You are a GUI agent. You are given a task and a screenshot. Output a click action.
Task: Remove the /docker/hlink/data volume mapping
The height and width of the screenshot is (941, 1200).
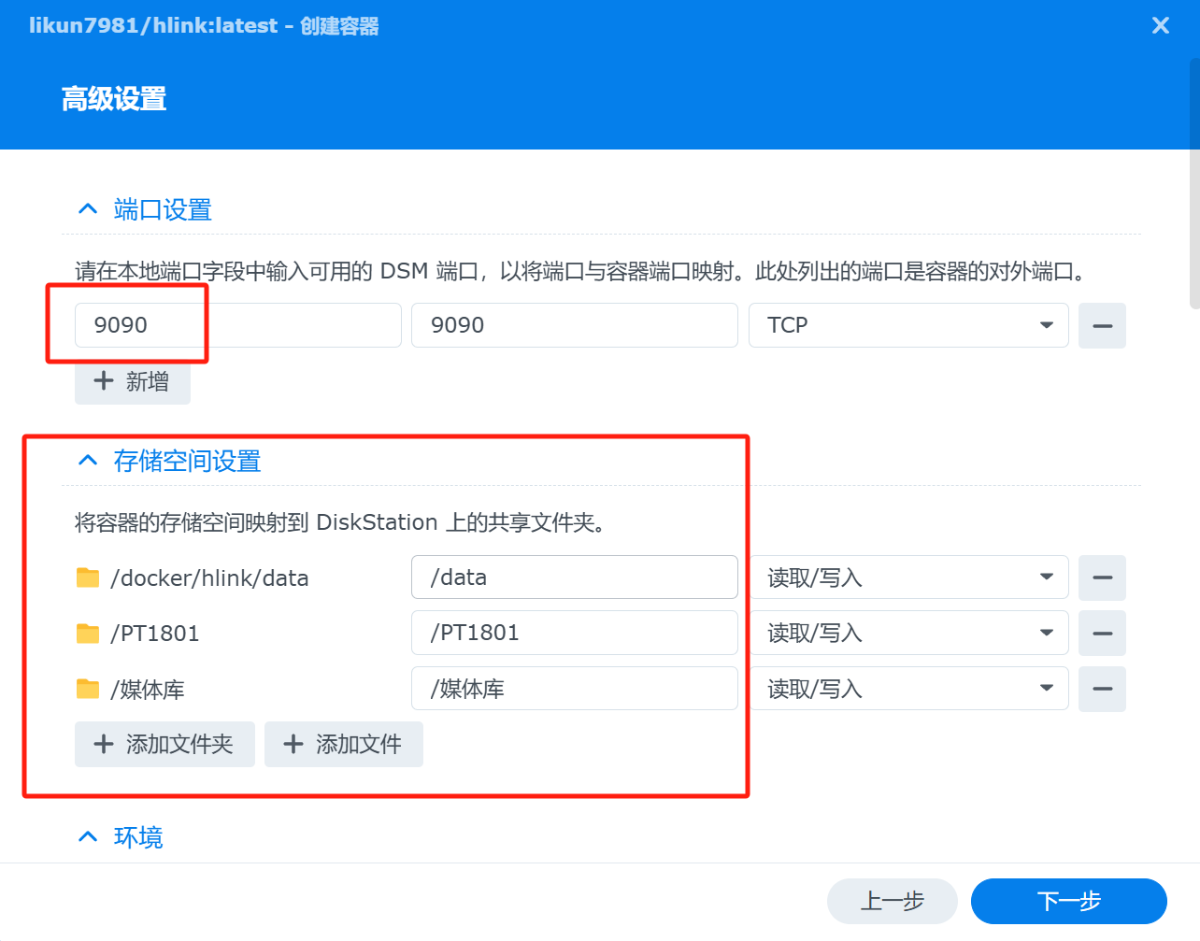pyautogui.click(x=1101, y=577)
